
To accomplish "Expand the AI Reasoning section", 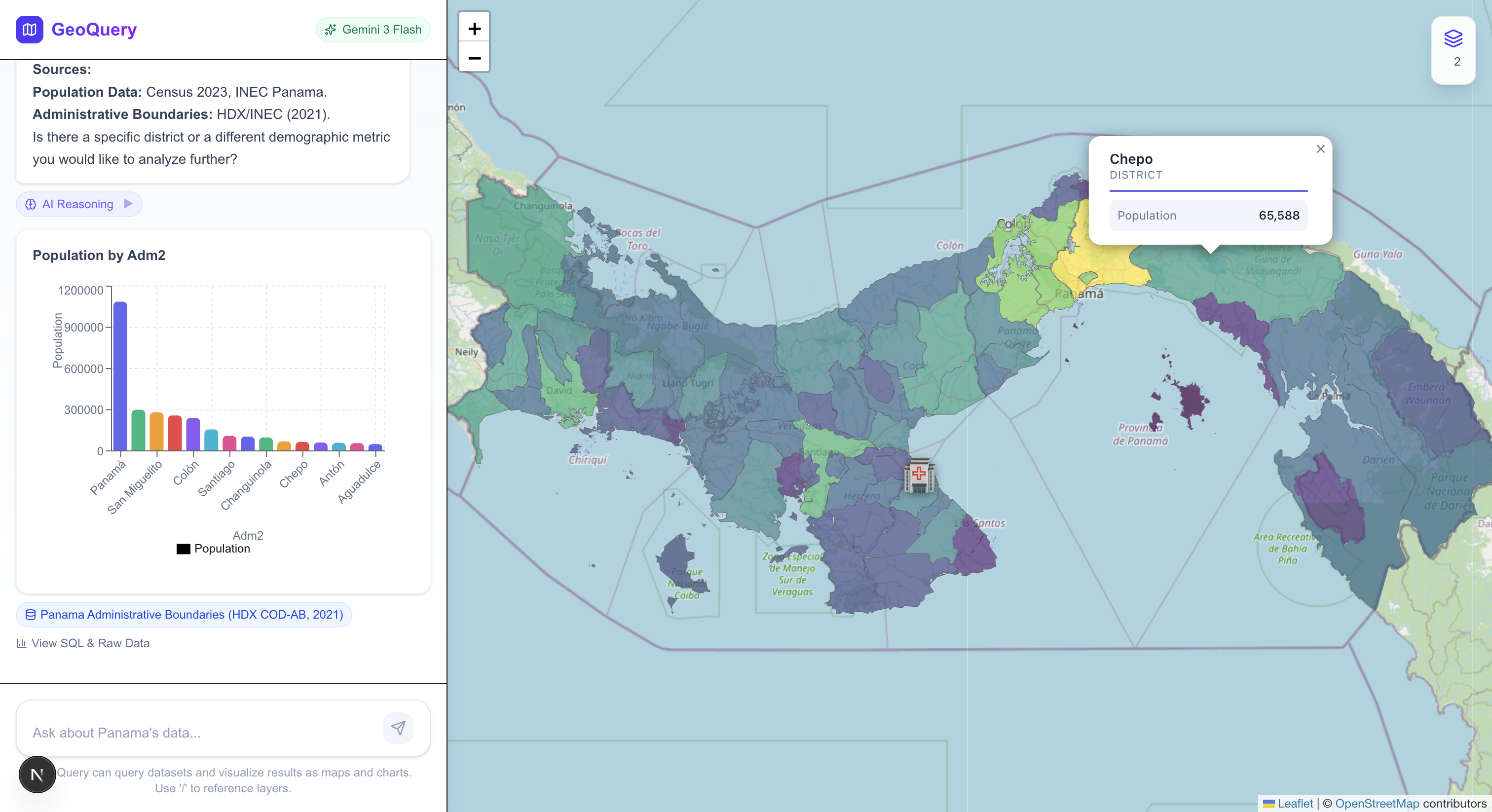I will (79, 204).
